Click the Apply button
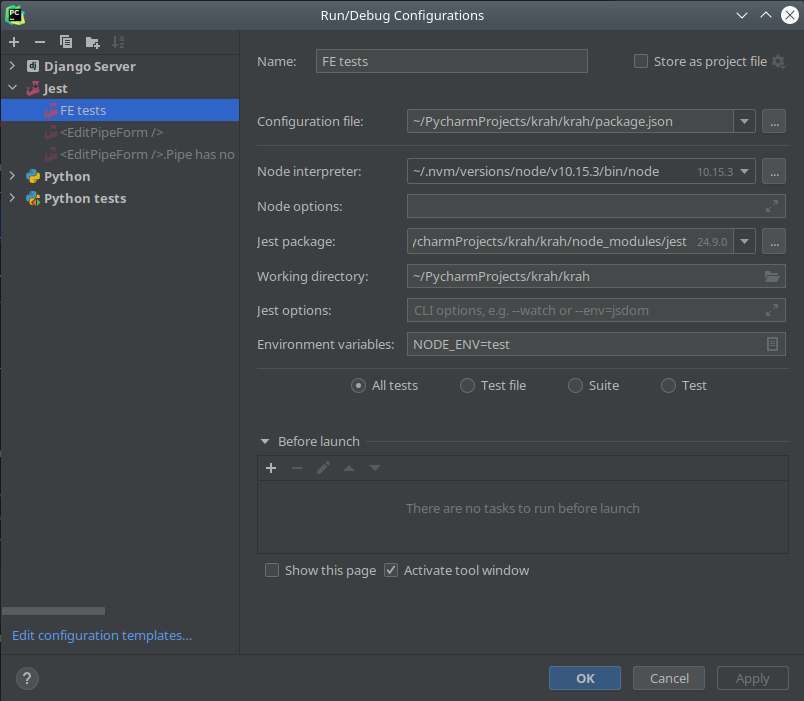Screen dimensions: 804x701 click(752, 678)
